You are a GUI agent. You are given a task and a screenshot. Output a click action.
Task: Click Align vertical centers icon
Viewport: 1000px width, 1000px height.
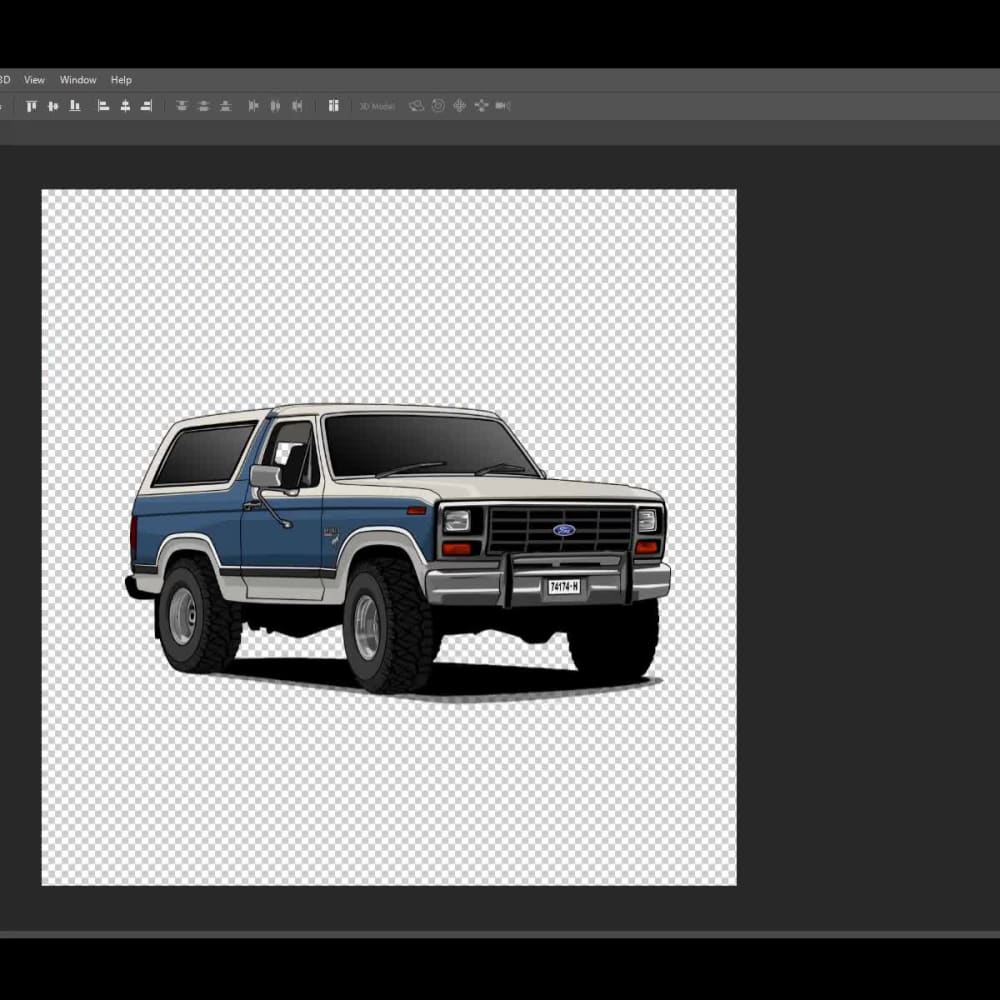pos(53,106)
